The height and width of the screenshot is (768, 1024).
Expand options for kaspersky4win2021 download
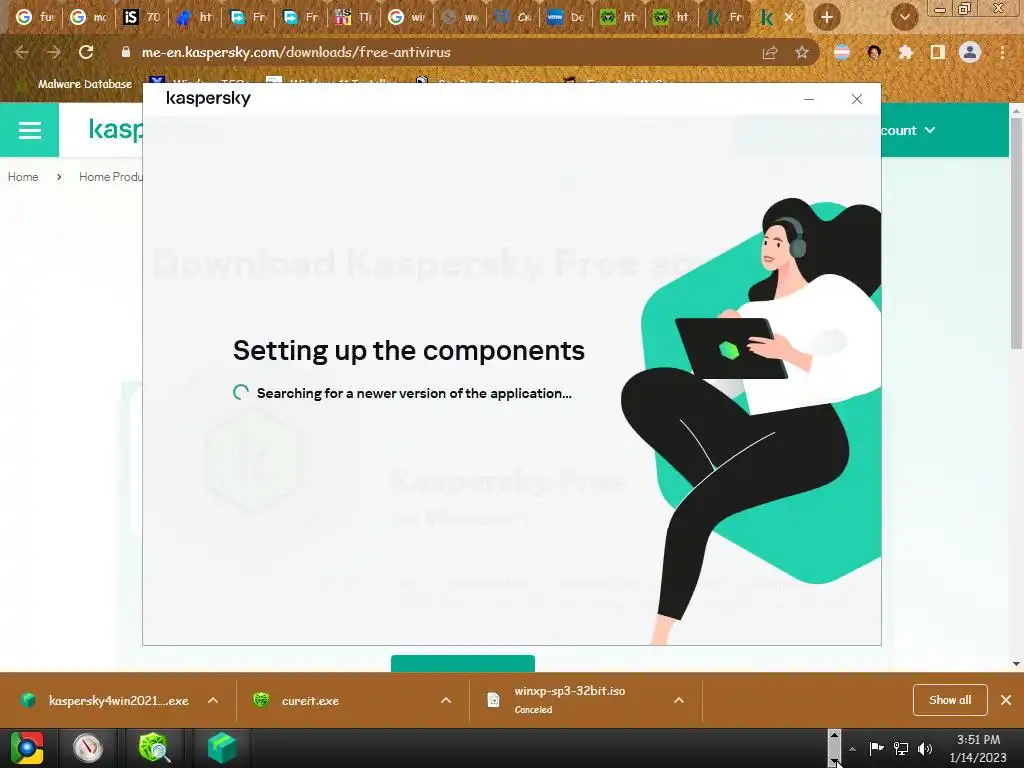click(213, 700)
